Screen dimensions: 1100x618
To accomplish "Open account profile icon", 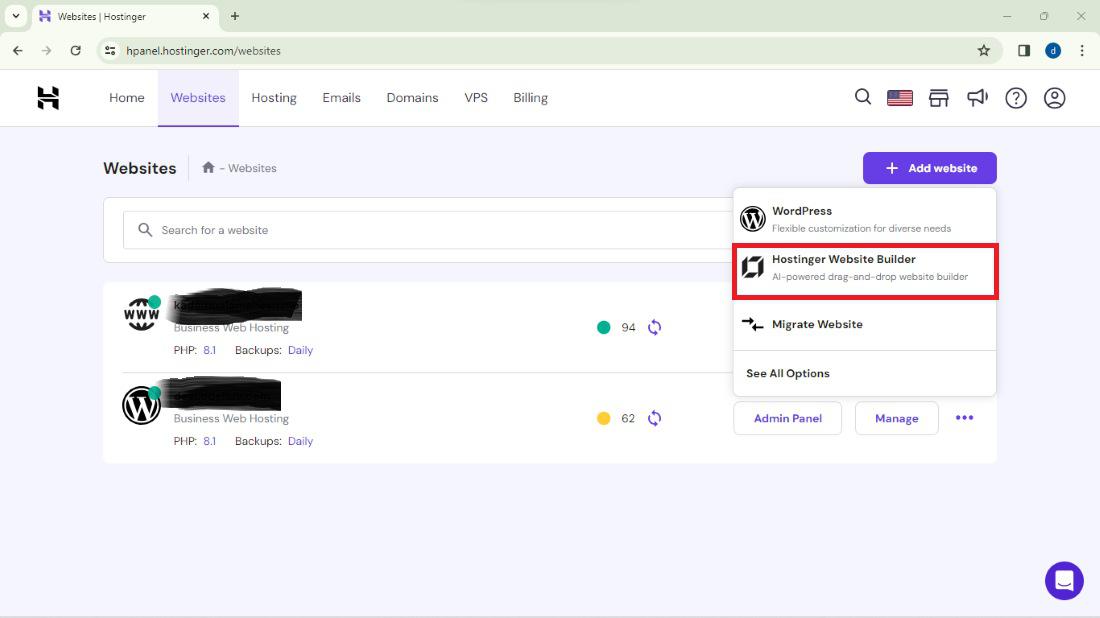I will pyautogui.click(x=1054, y=98).
